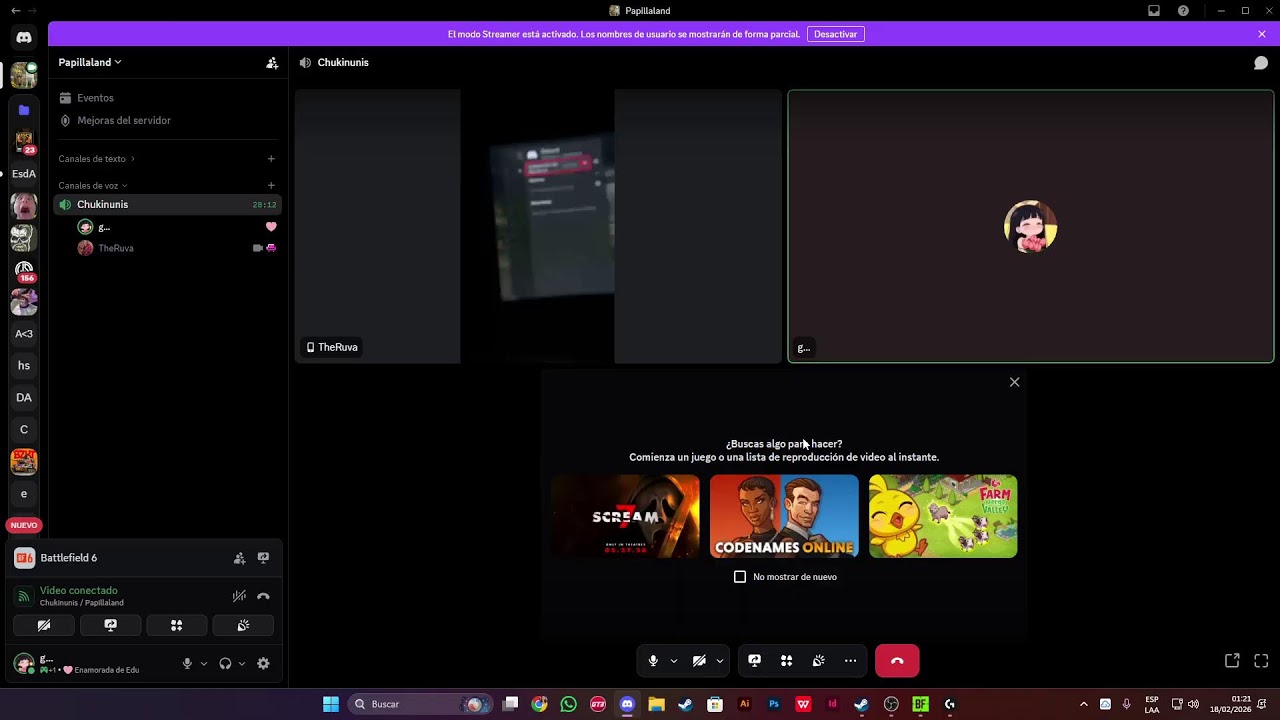Open Windows Start menu

[x=331, y=704]
